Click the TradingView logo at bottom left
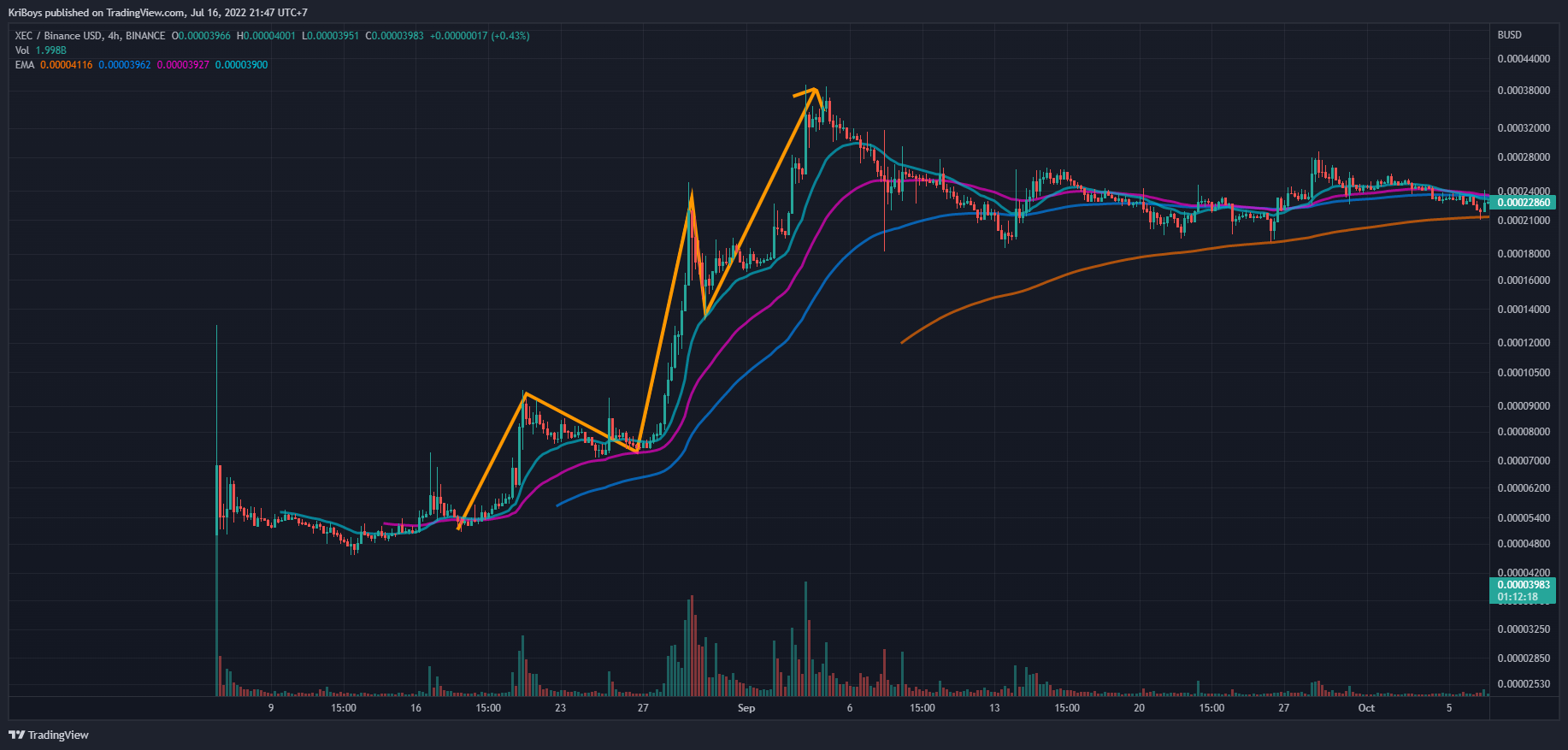Image resolution: width=1568 pixels, height=750 pixels. [49, 735]
